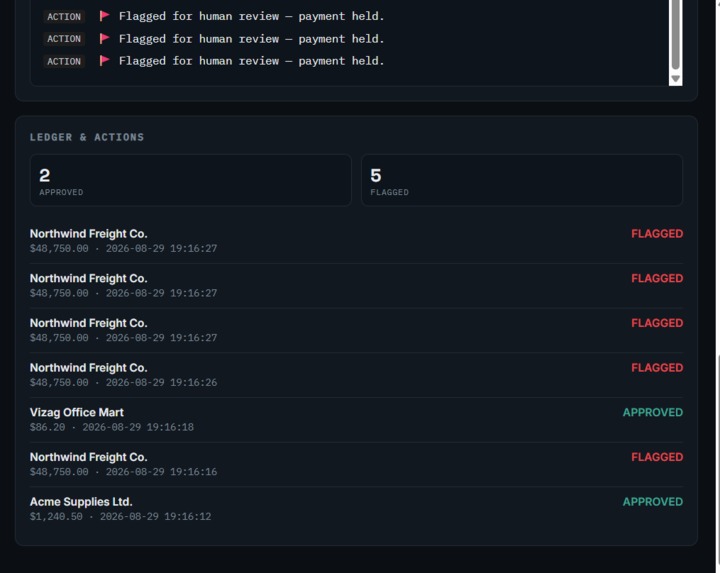The image size is (720, 573).
Task: Open the Acme Supplies Ltd. ledger entry
Action: [x=356, y=509]
